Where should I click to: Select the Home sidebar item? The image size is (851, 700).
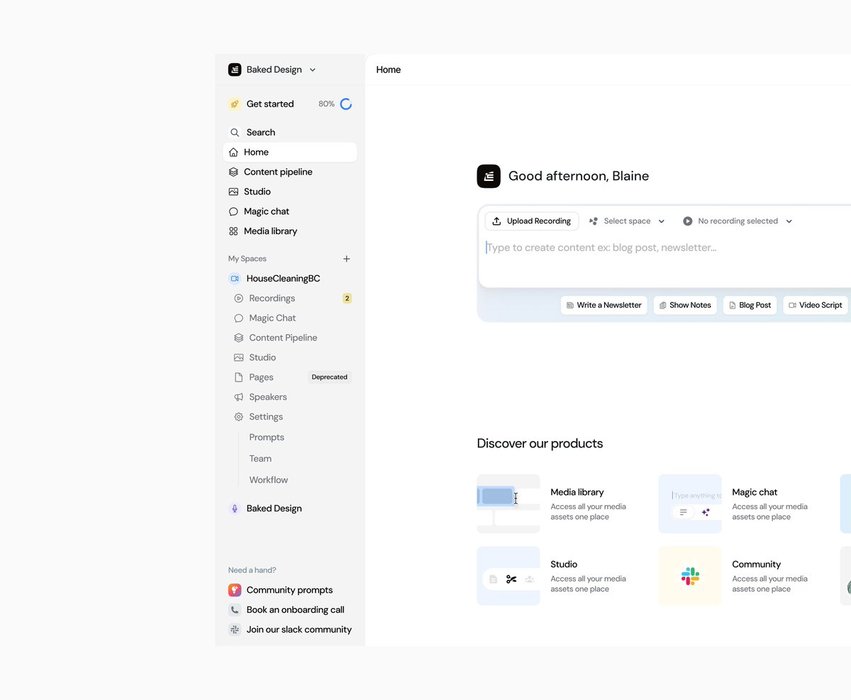click(290, 152)
